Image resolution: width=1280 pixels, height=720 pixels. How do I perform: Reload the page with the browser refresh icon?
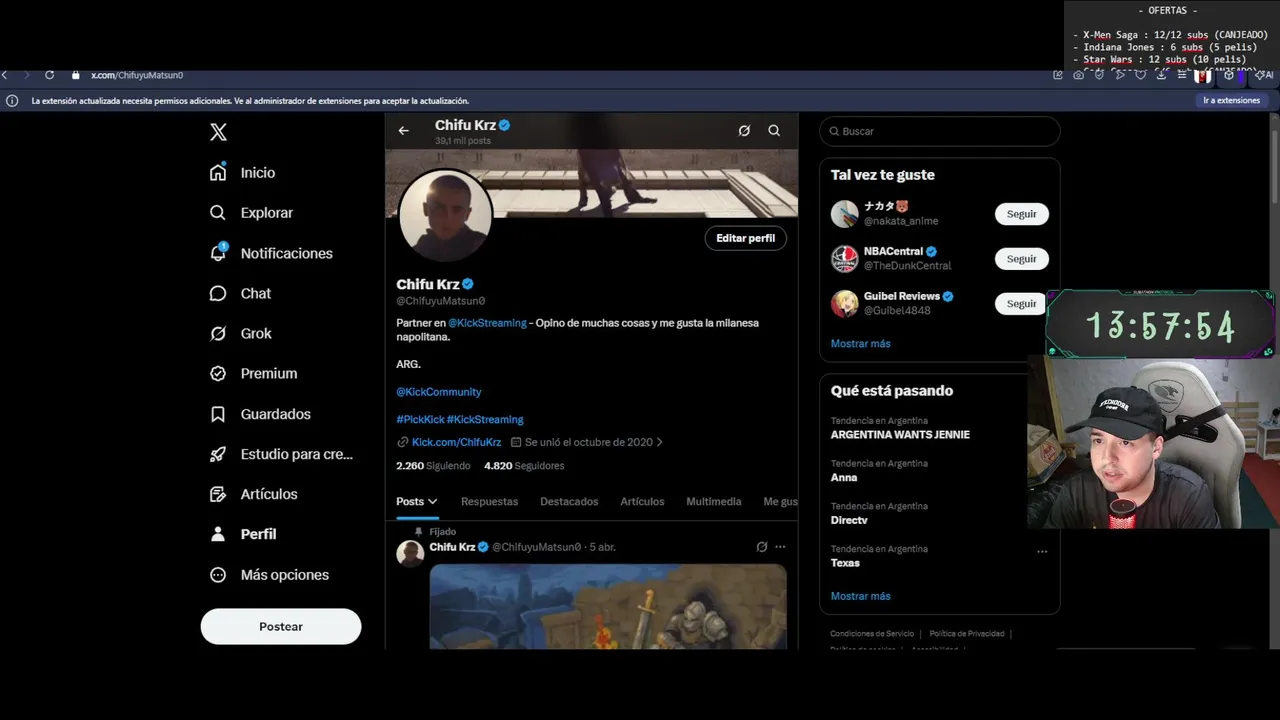tap(49, 75)
